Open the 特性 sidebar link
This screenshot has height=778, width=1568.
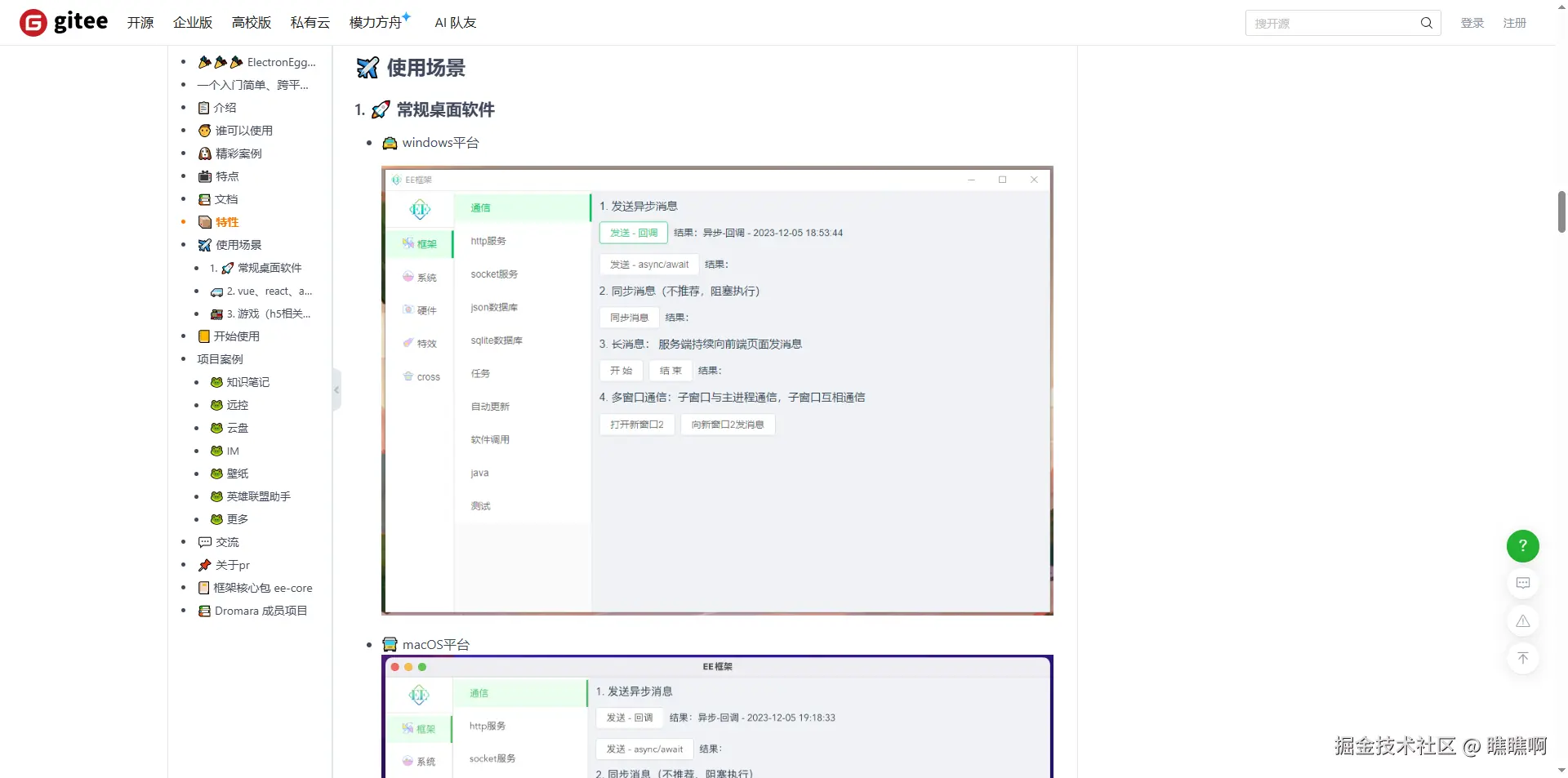coord(226,221)
